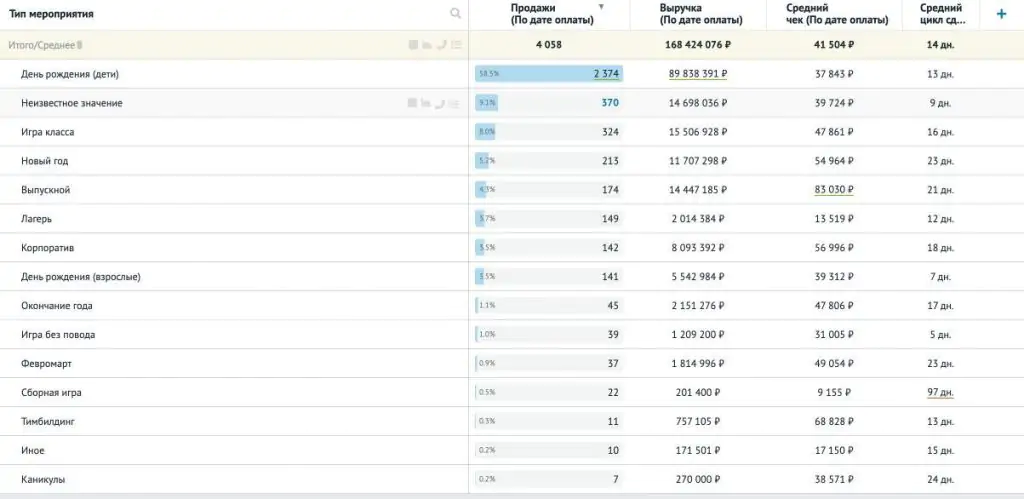Click cycle '5 дн.' for 'Игра без повода'
Screen dimensions: 1024x499
(x=940, y=335)
